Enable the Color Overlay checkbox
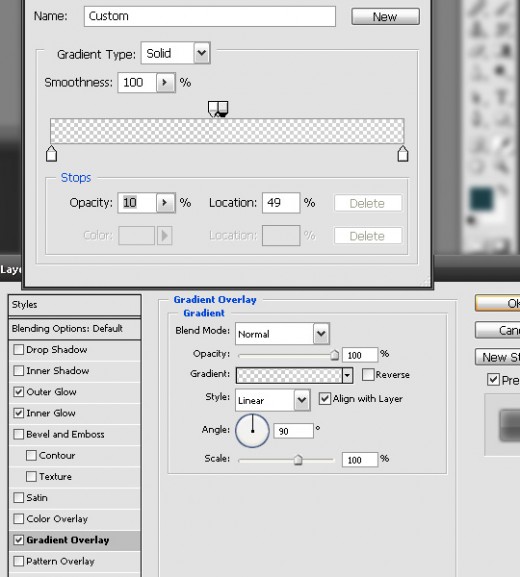The image size is (520, 577). (x=18, y=519)
